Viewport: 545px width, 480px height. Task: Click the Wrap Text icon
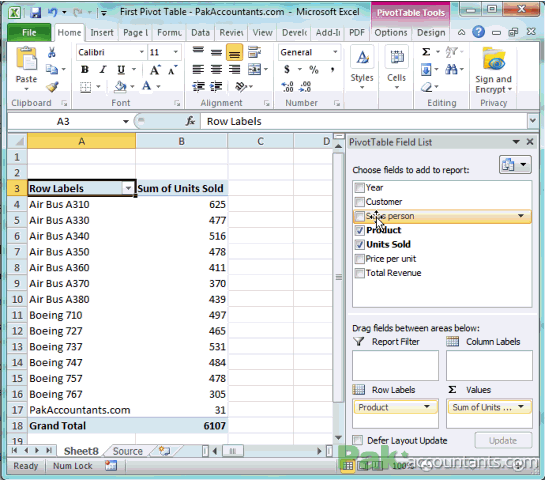(254, 52)
